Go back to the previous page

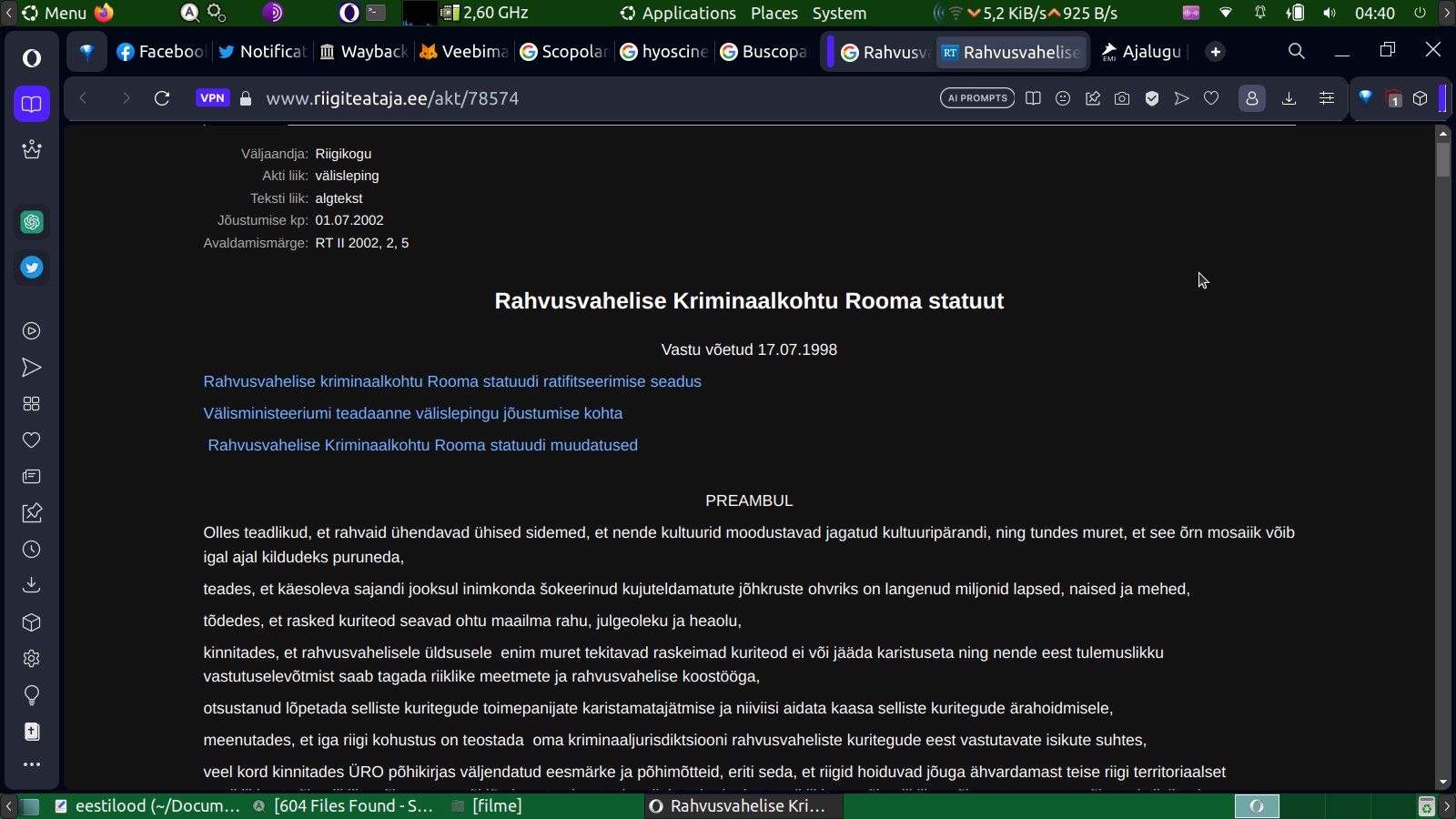83,98
